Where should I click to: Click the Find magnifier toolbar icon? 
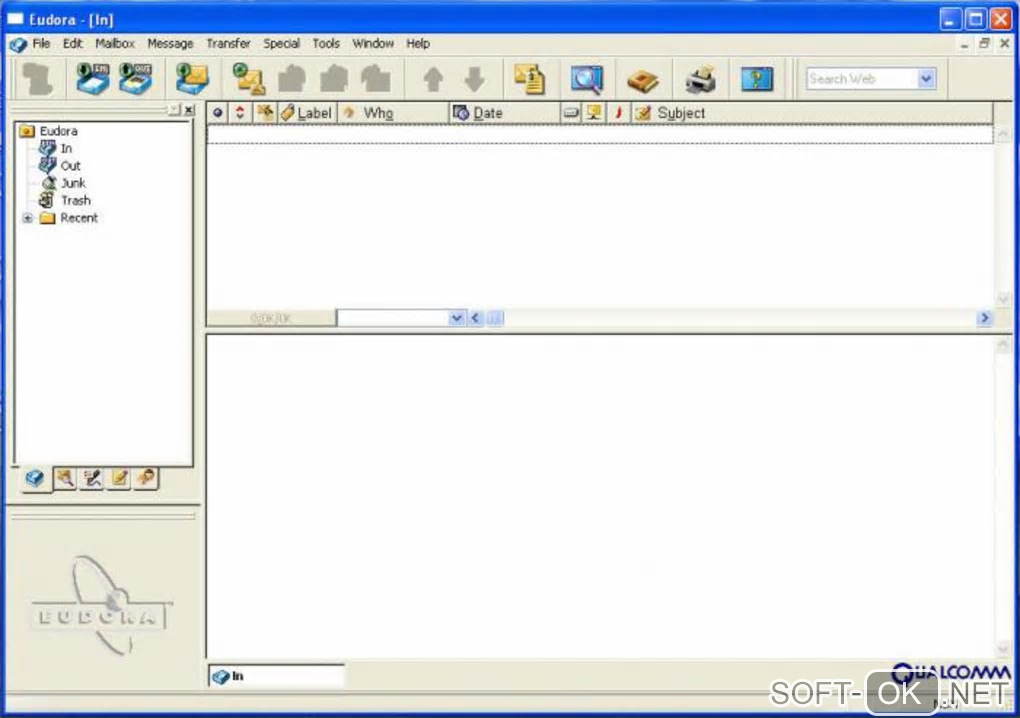click(587, 79)
